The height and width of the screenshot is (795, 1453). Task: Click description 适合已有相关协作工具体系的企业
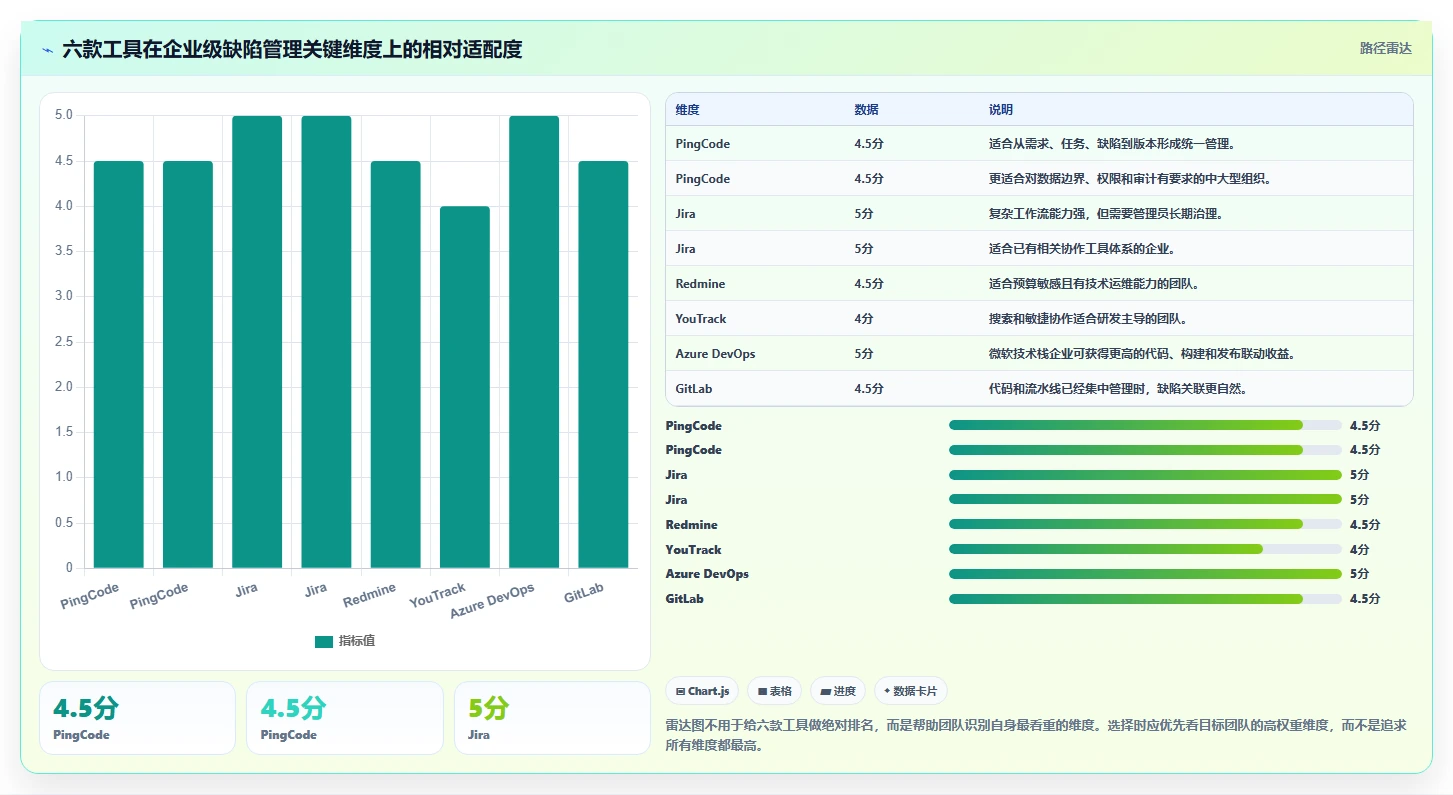click(1082, 249)
